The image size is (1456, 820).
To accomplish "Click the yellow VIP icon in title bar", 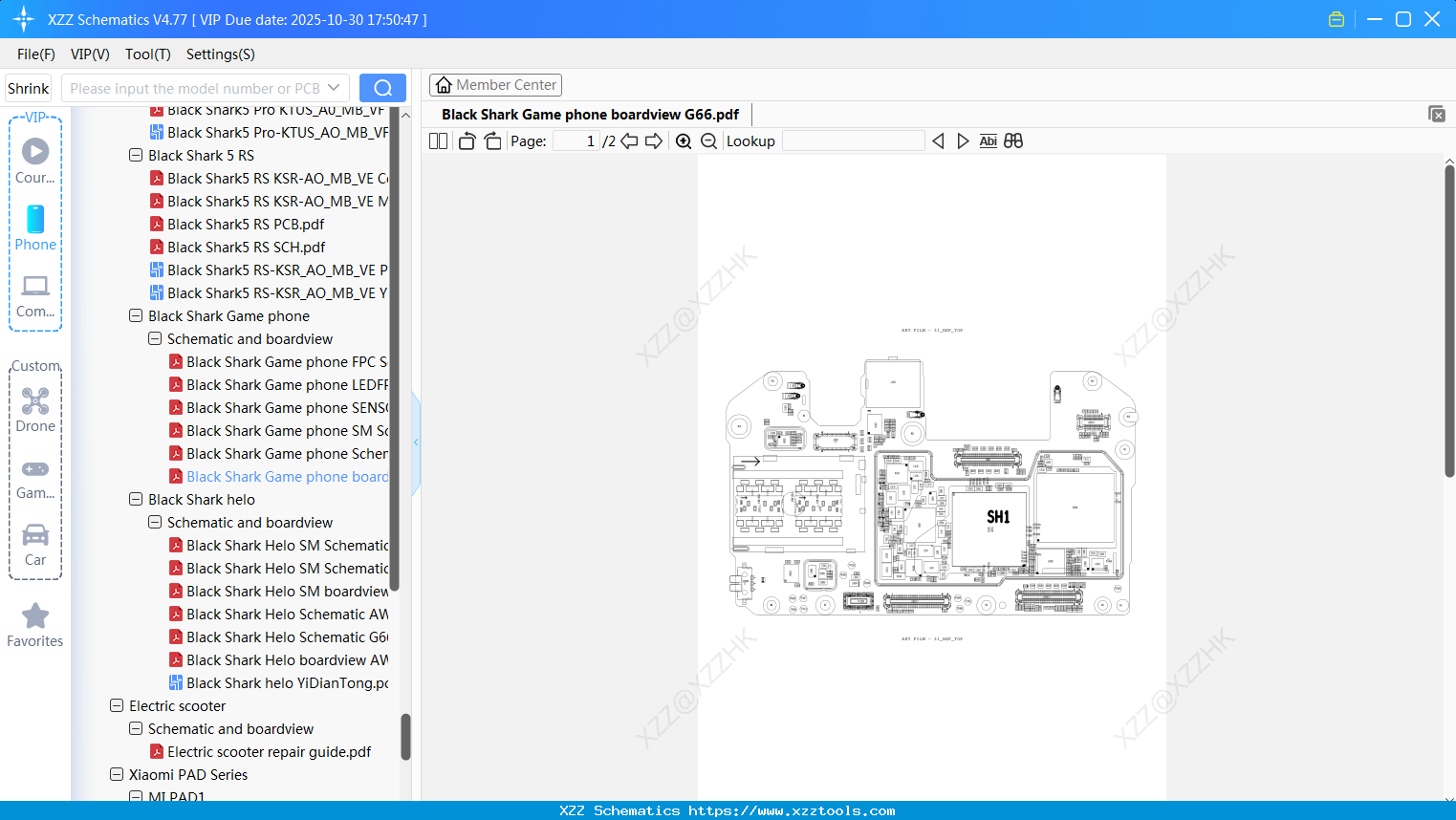I will (1336, 19).
